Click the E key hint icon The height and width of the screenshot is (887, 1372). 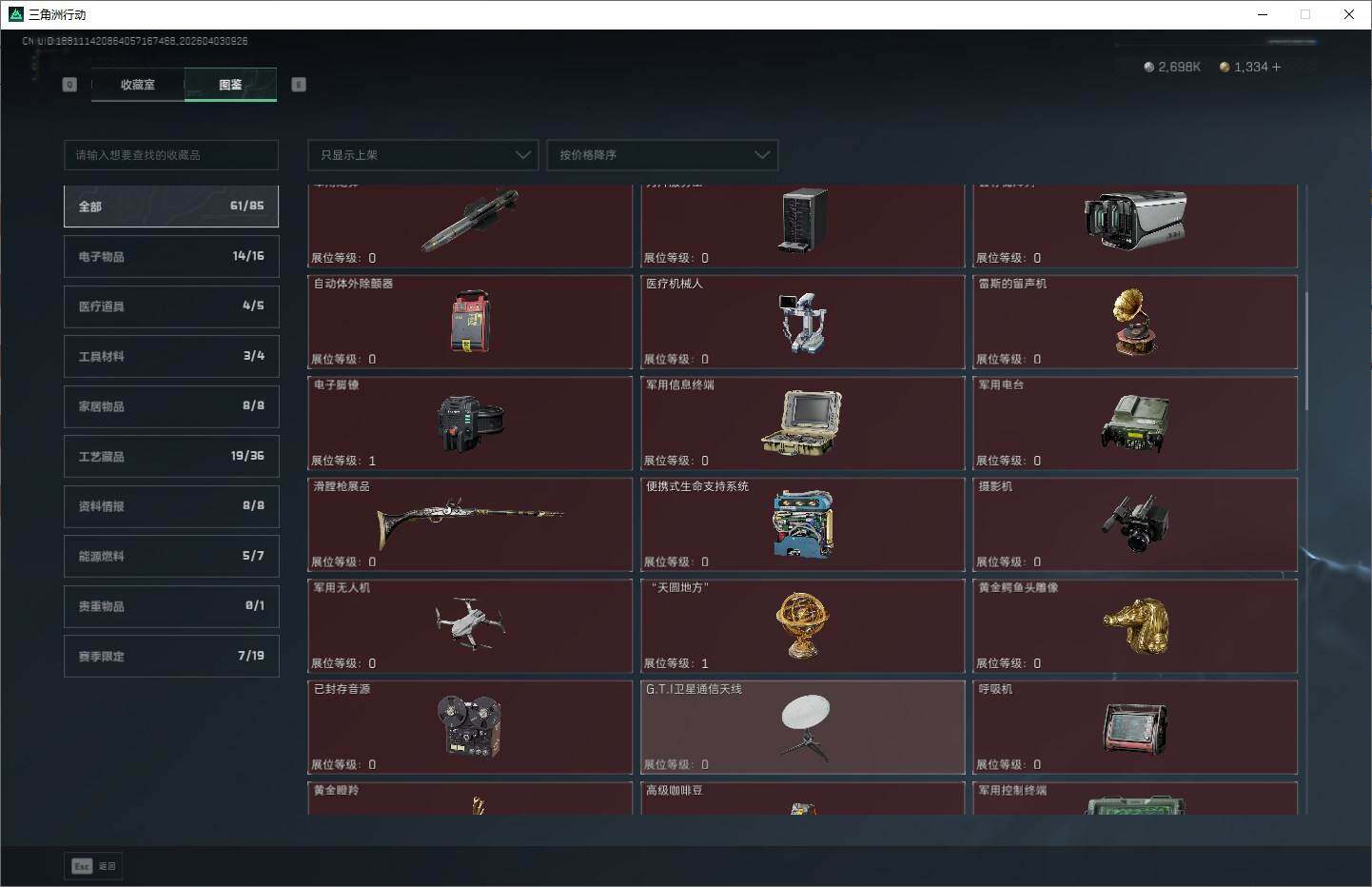tap(299, 85)
